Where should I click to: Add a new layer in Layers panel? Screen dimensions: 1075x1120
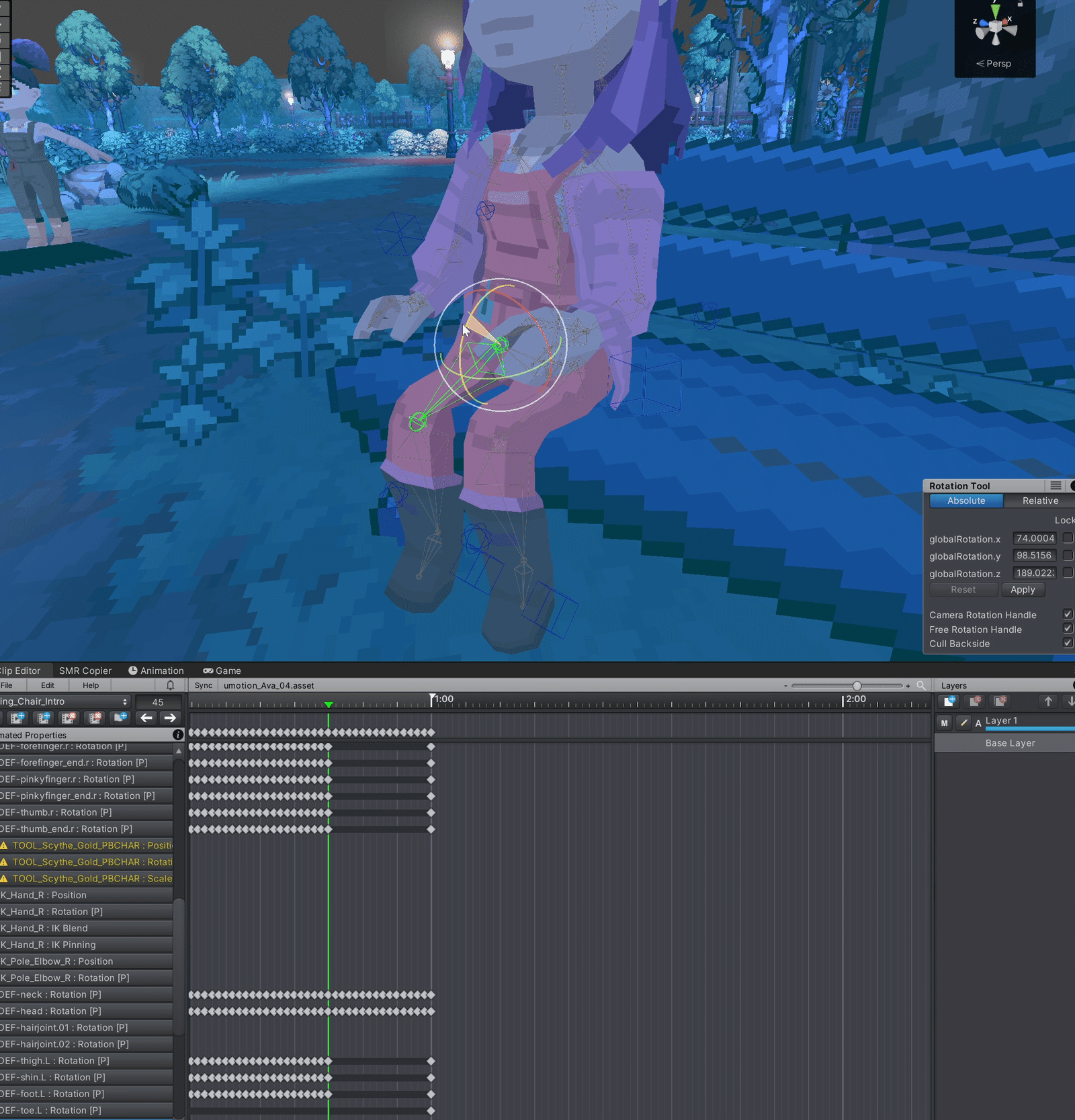tap(949, 701)
